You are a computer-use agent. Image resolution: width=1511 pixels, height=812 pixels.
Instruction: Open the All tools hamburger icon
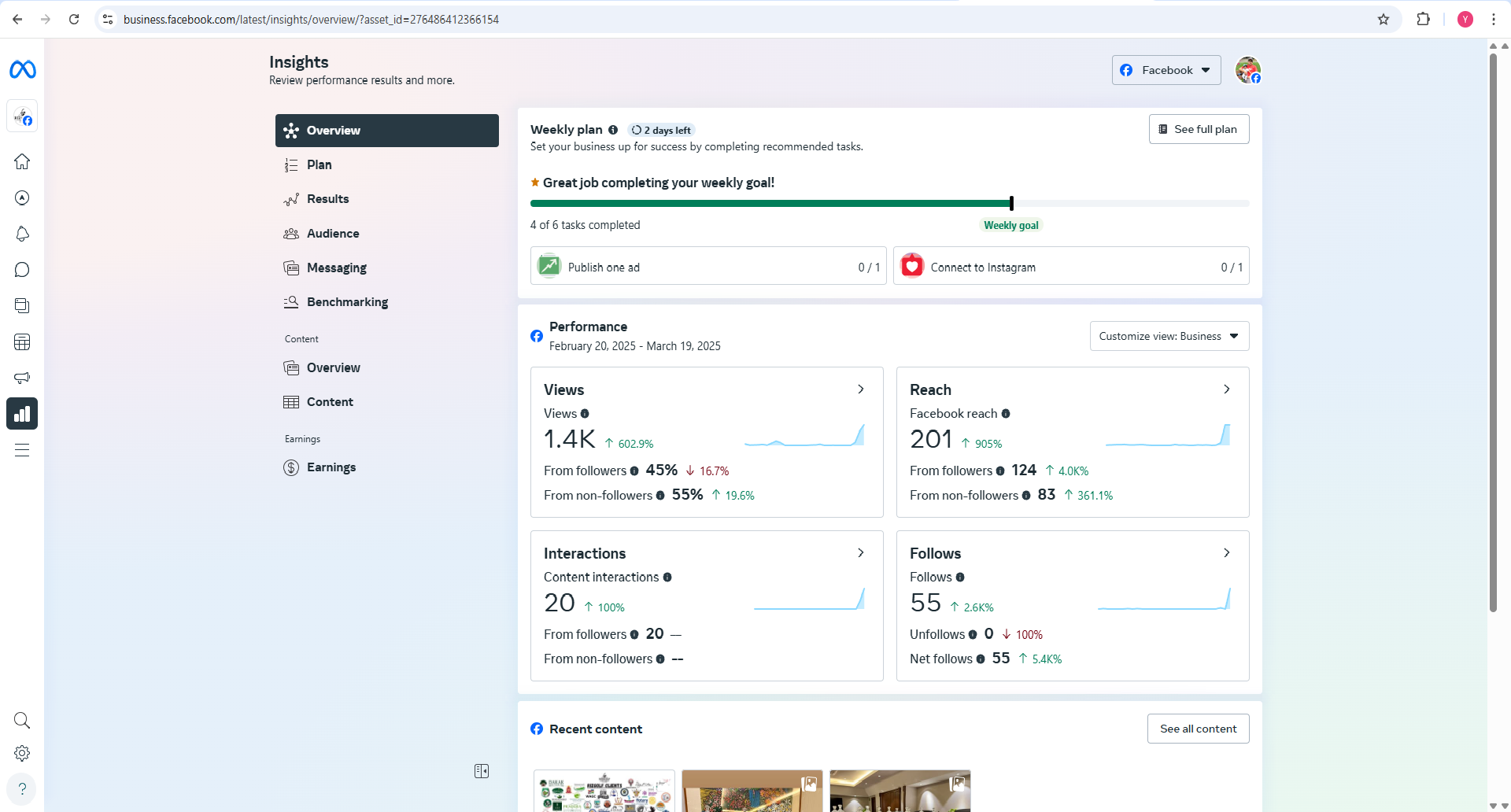click(22, 450)
